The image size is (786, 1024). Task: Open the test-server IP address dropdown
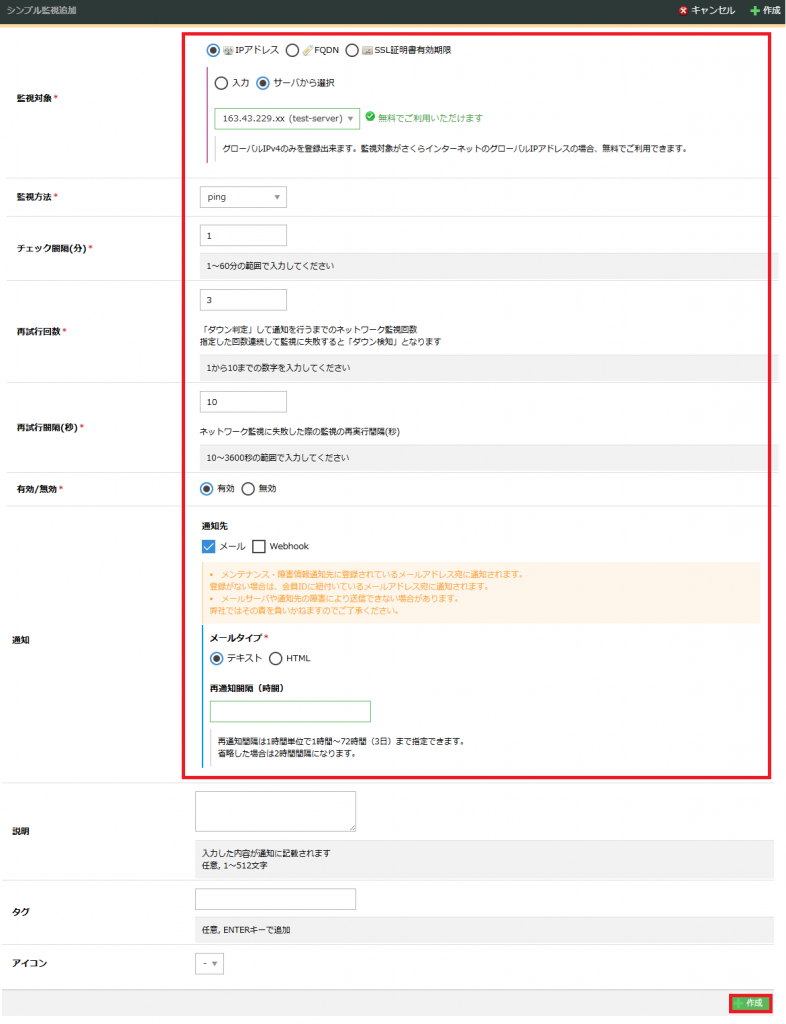pyautogui.click(x=286, y=118)
